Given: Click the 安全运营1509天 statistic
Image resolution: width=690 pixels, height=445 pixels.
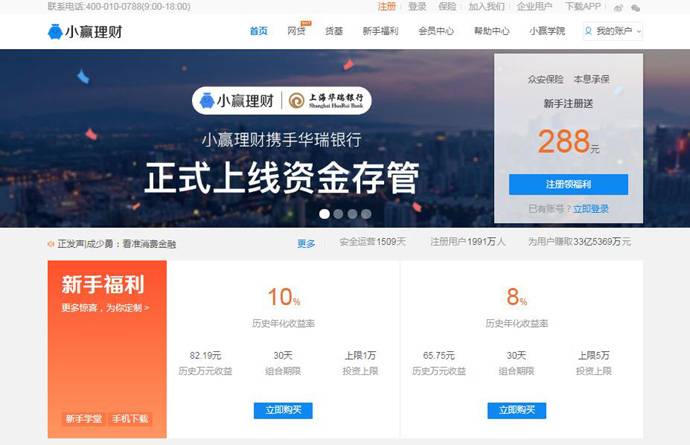Looking at the screenshot, I should pyautogui.click(x=373, y=242).
